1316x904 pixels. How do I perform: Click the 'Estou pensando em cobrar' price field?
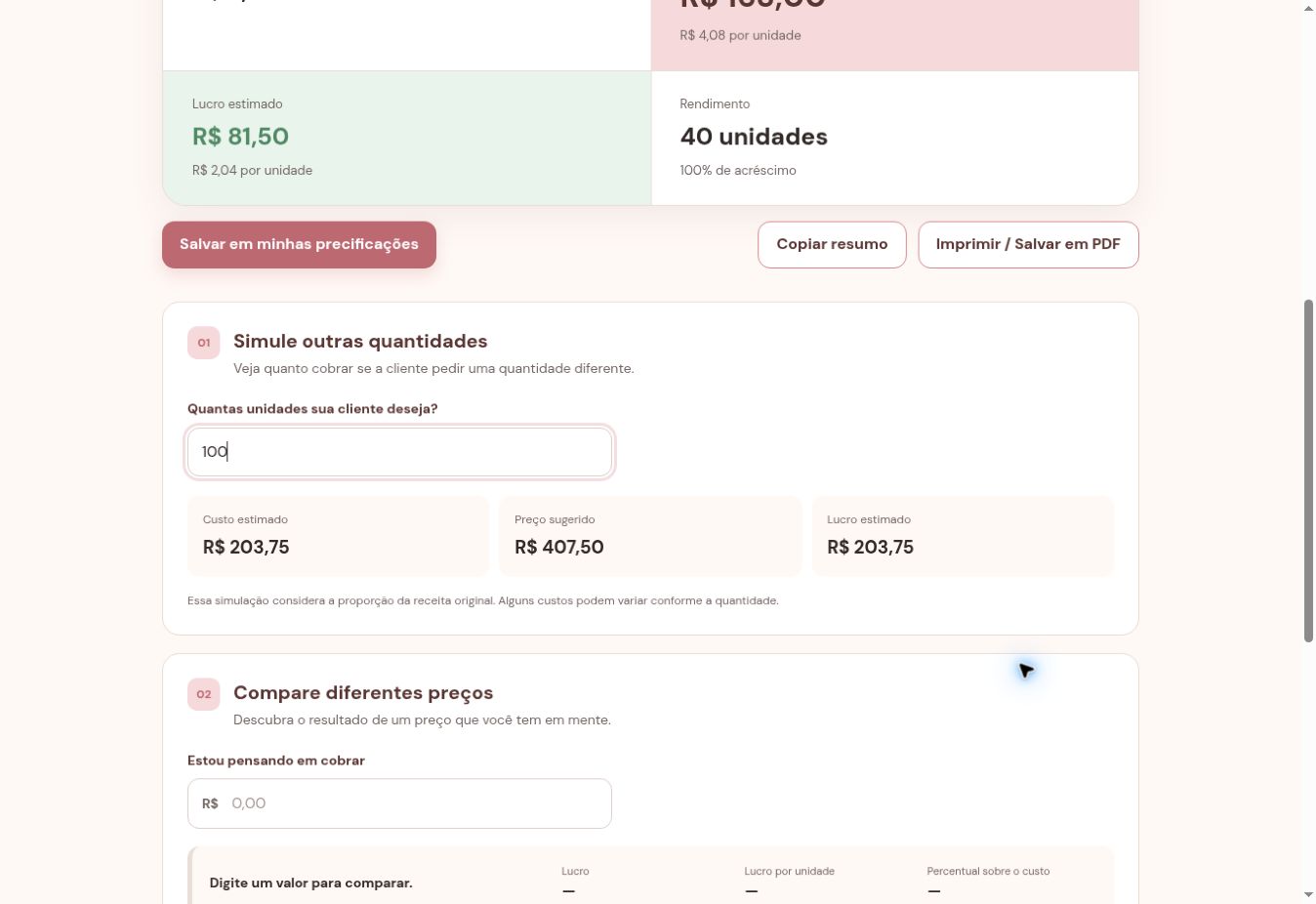tap(399, 803)
